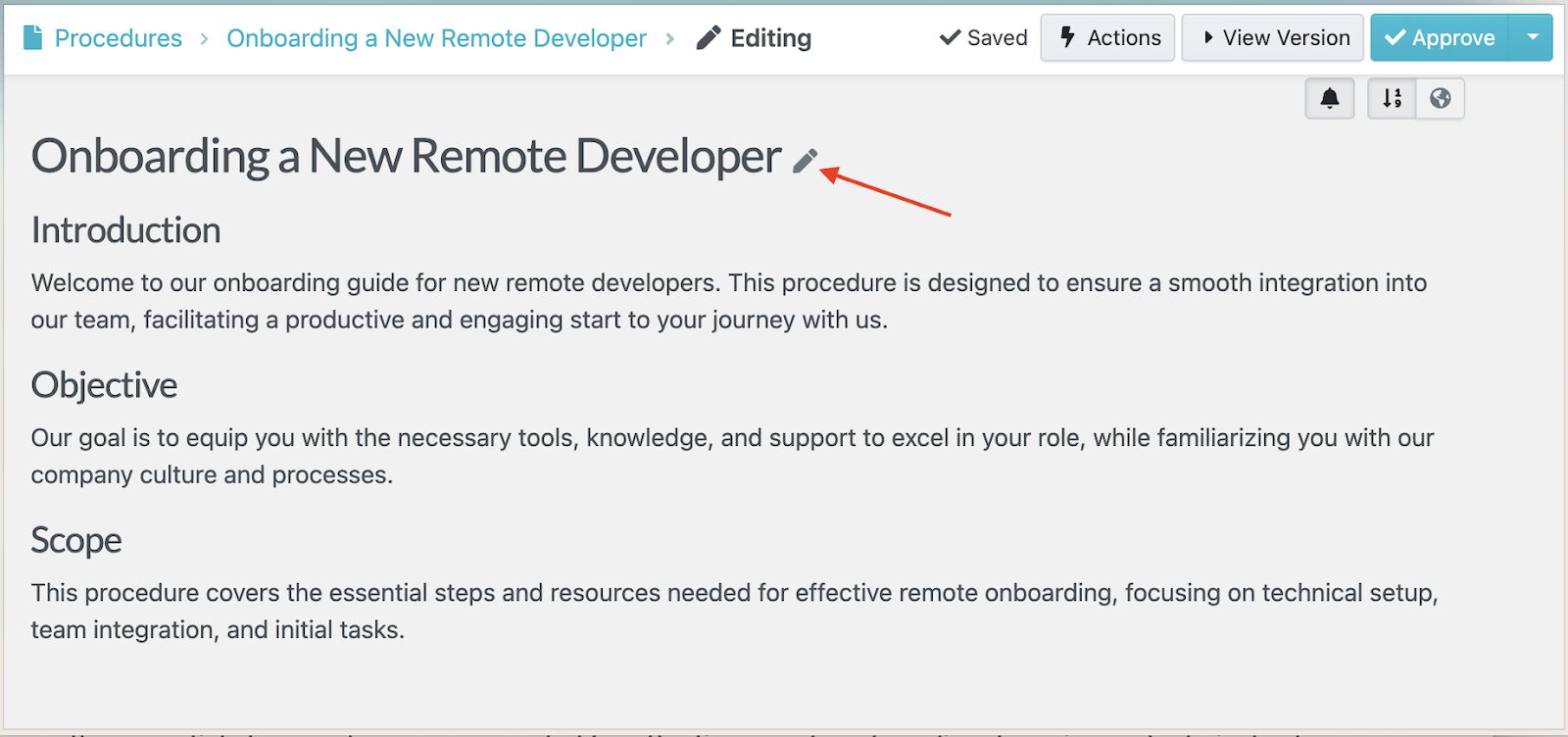Click the paragraph starting 'Welcome to our onboarding'

tap(728, 301)
